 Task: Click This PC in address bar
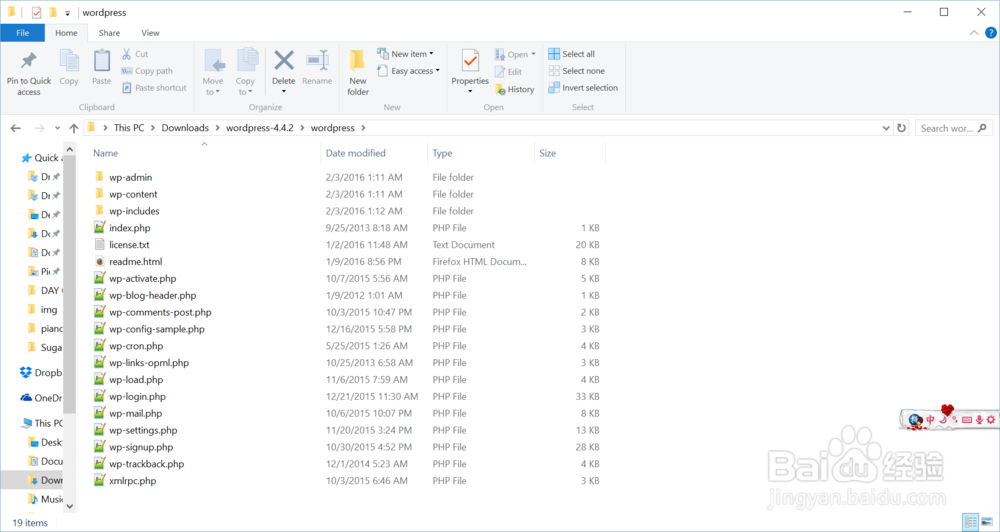coord(129,128)
